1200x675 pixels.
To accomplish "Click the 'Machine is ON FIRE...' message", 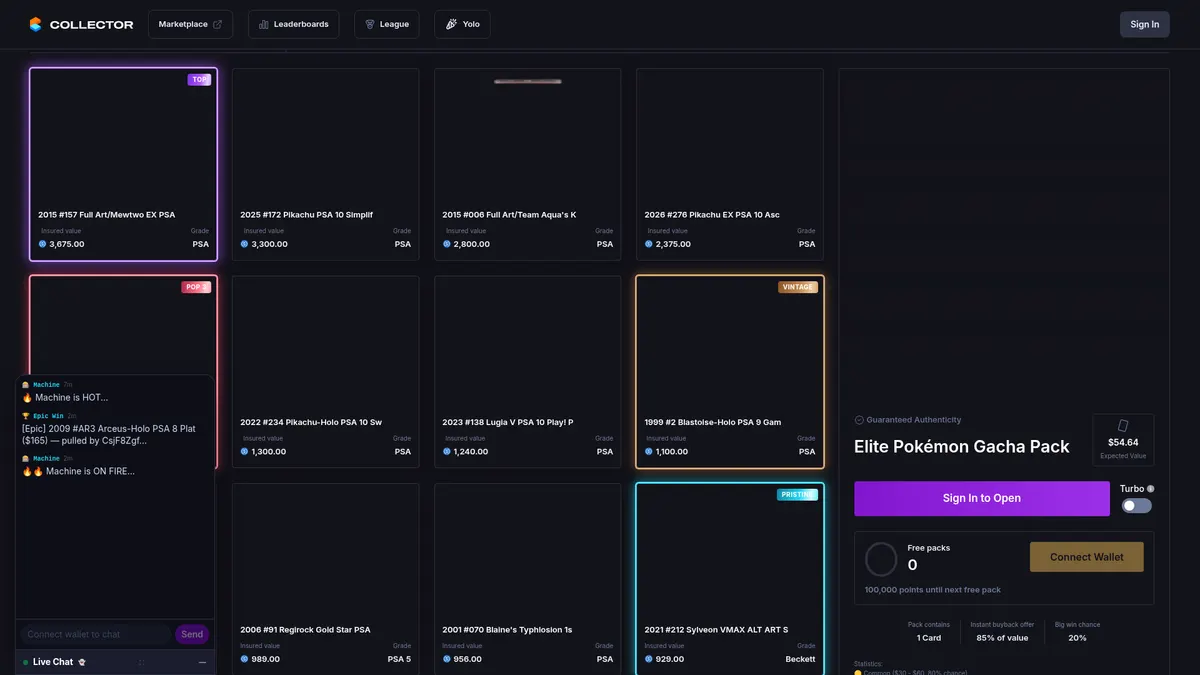I will coord(78,471).
